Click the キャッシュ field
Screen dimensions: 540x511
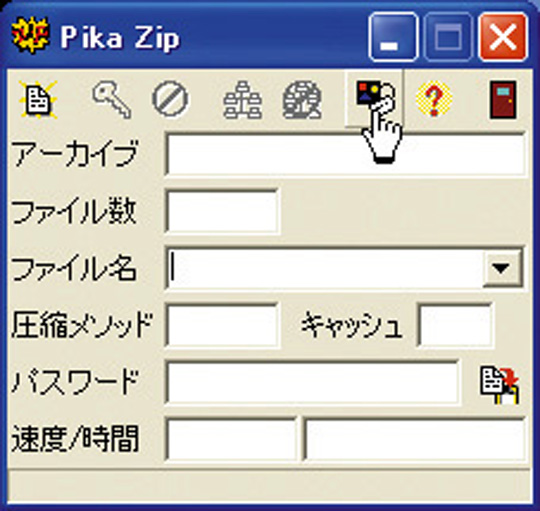pos(455,325)
